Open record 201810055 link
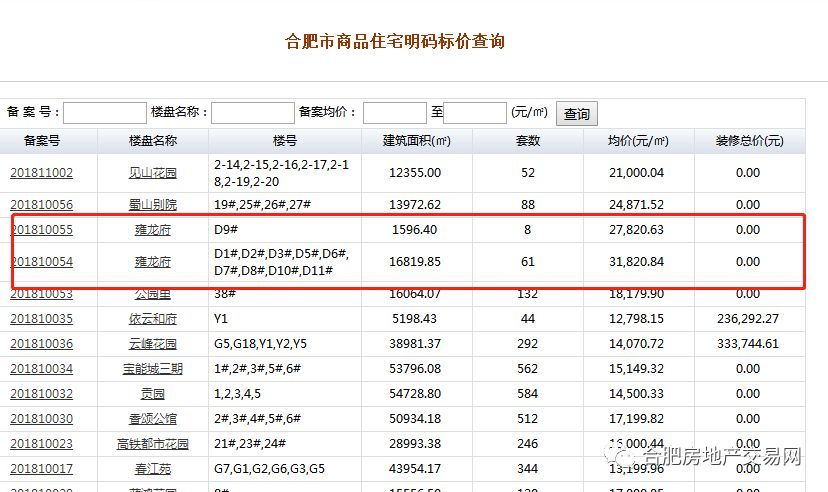This screenshot has width=828, height=492. point(42,230)
